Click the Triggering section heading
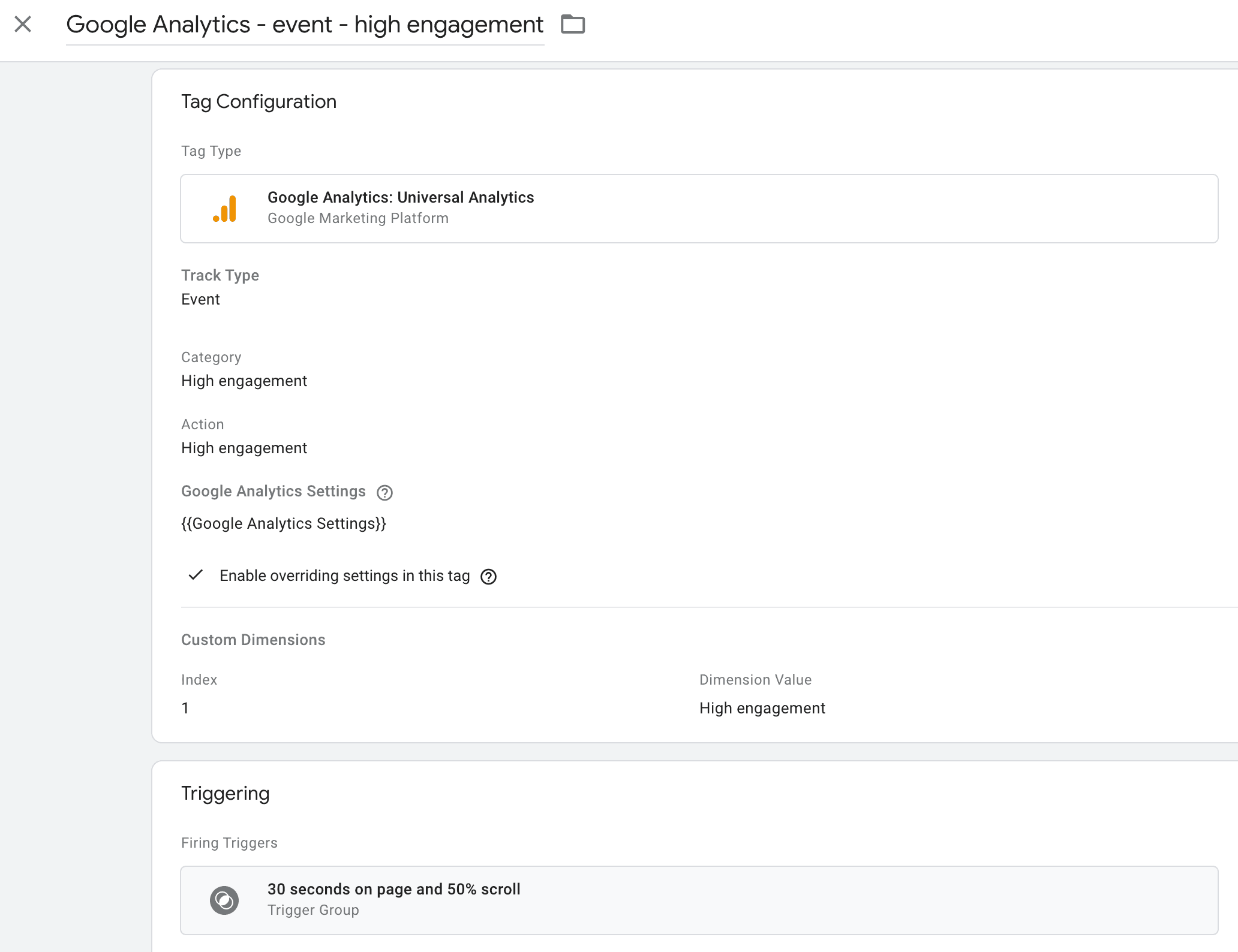 coord(226,794)
